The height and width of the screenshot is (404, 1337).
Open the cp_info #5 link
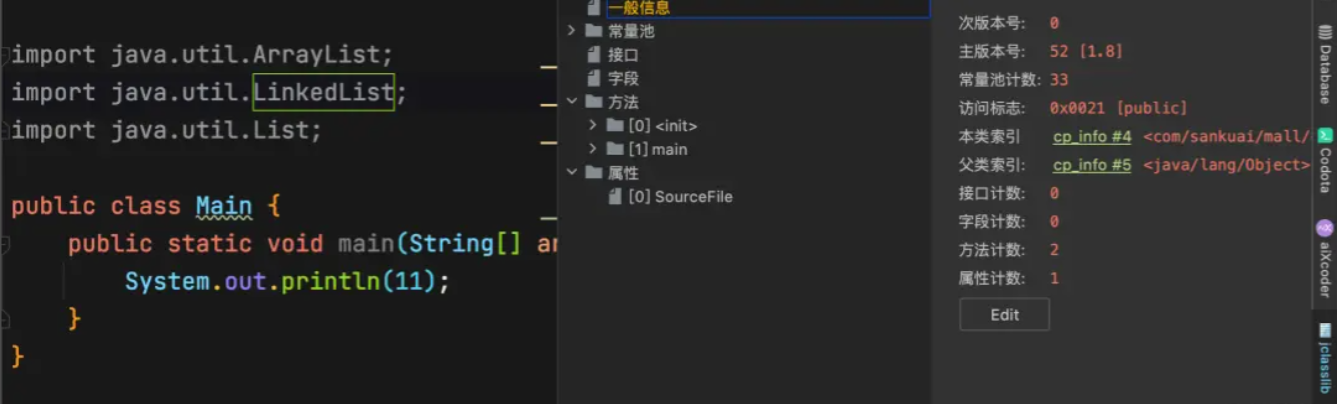click(x=1092, y=165)
